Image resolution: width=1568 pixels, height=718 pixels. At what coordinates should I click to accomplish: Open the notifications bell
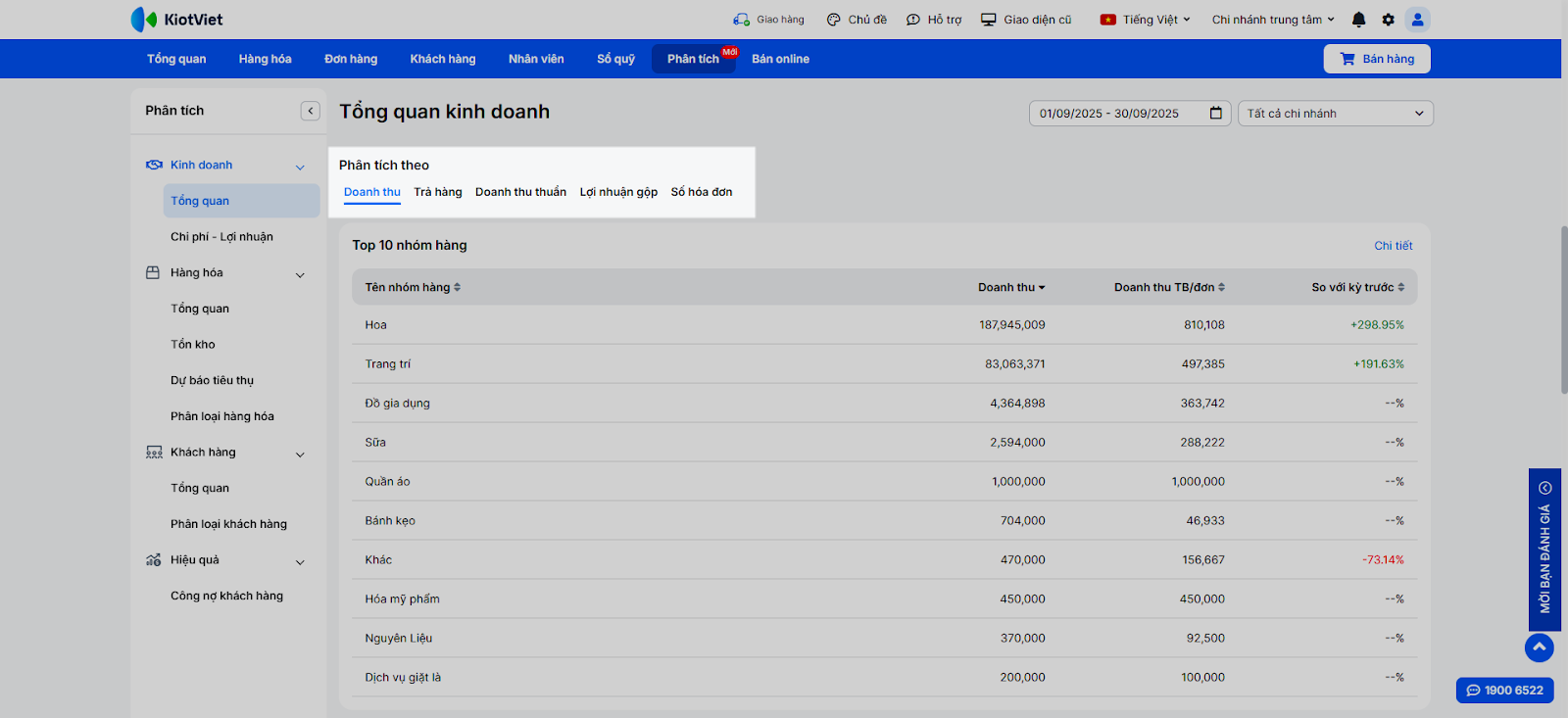[1358, 20]
